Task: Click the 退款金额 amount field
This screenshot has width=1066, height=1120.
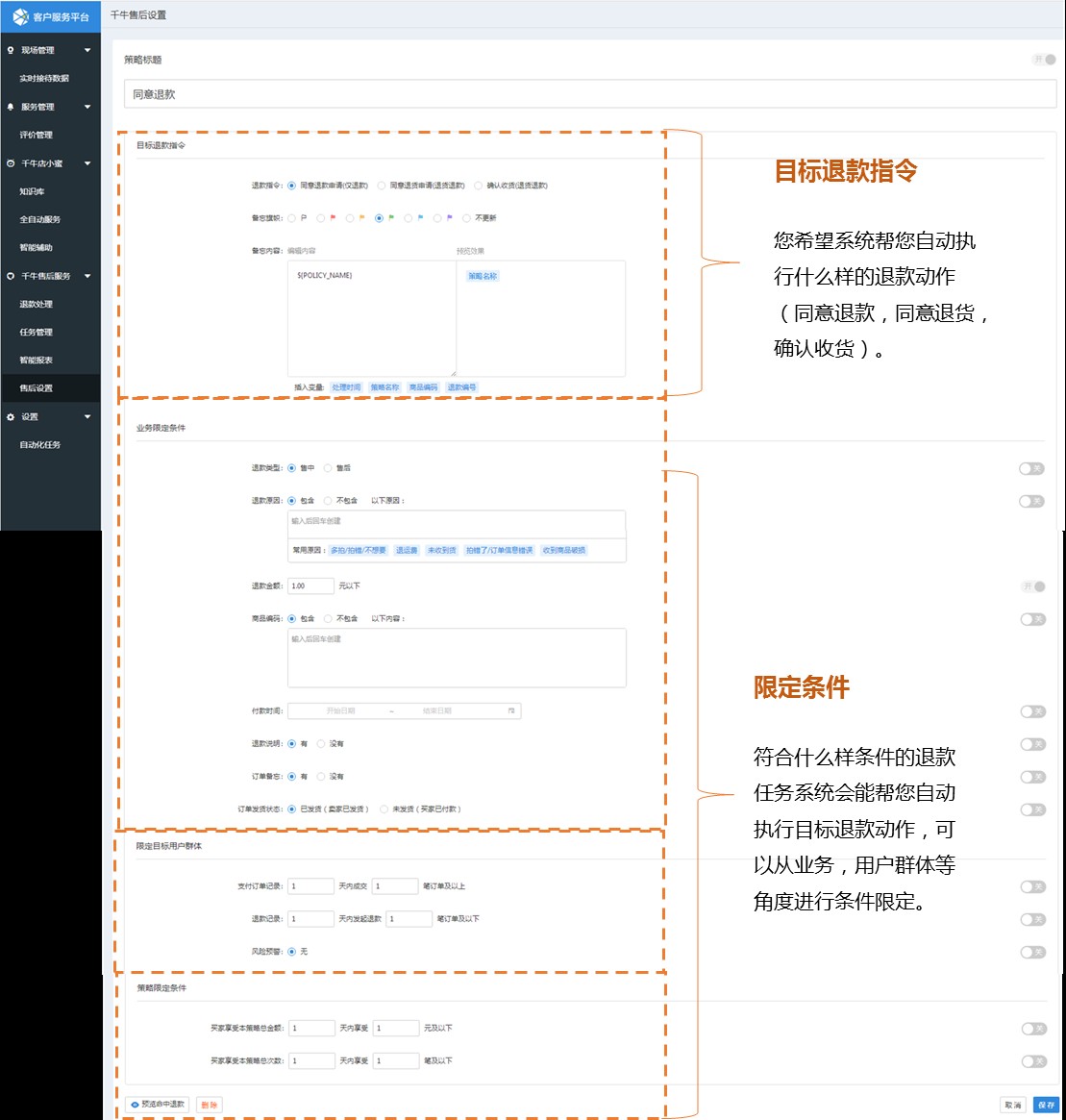Action: coord(310,585)
